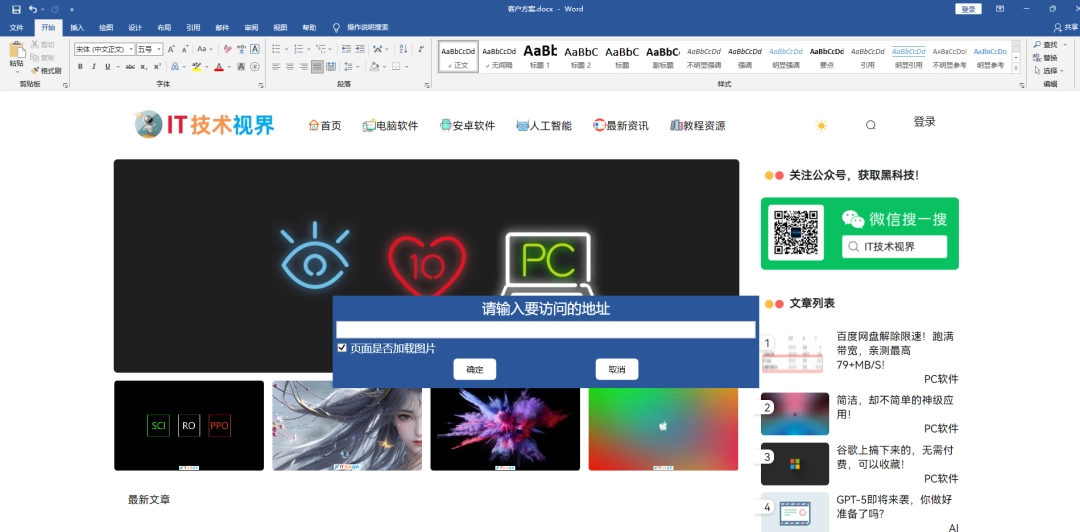Switch to the View (视图) tab
Screen dimensions: 1080x532
coord(280,28)
